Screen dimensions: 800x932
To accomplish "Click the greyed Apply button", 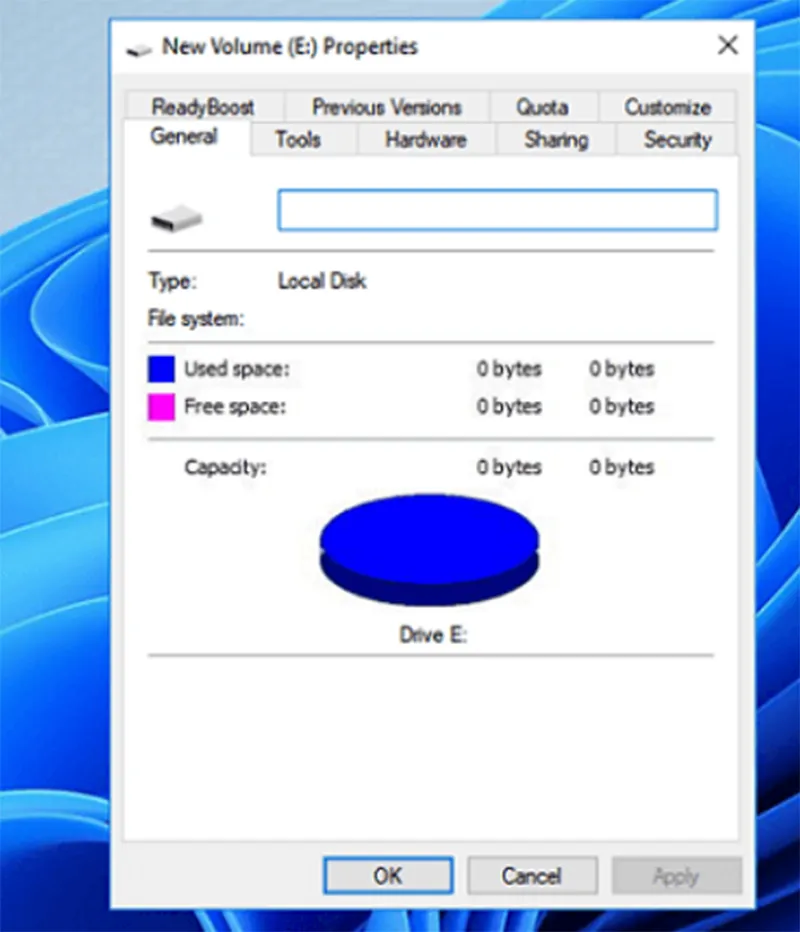I will coord(676,876).
